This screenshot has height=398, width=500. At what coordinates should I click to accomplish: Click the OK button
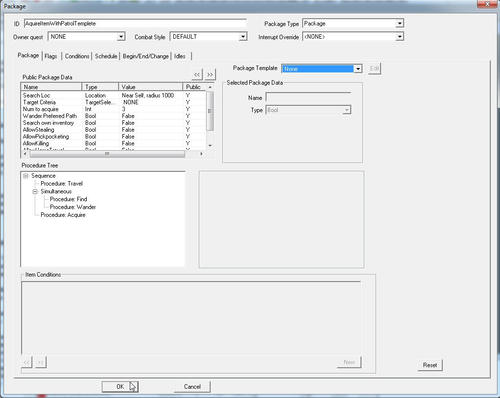click(120, 386)
